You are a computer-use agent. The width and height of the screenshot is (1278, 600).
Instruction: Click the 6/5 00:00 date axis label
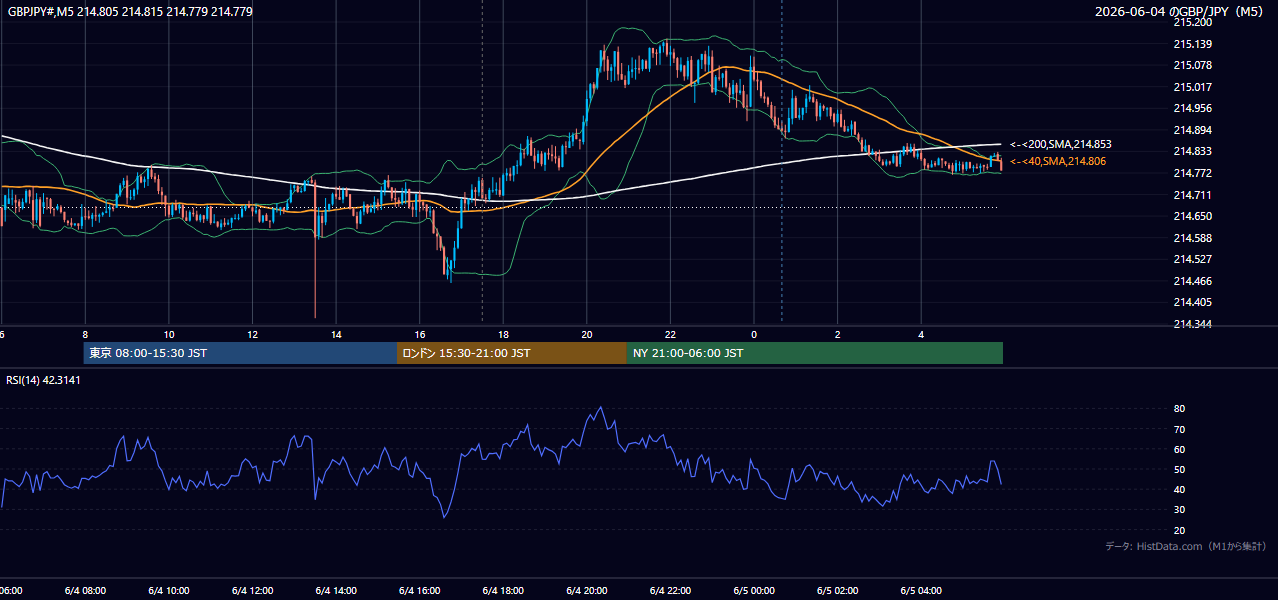click(754, 590)
